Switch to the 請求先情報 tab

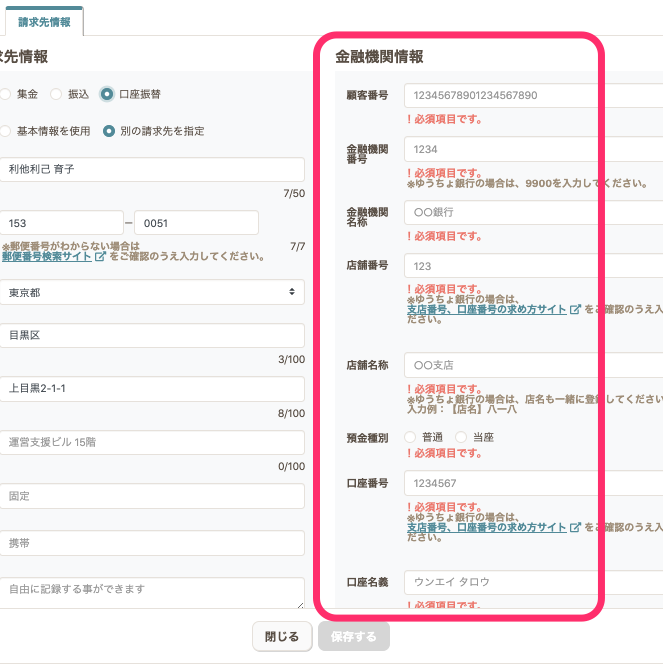pyautogui.click(x=44, y=21)
